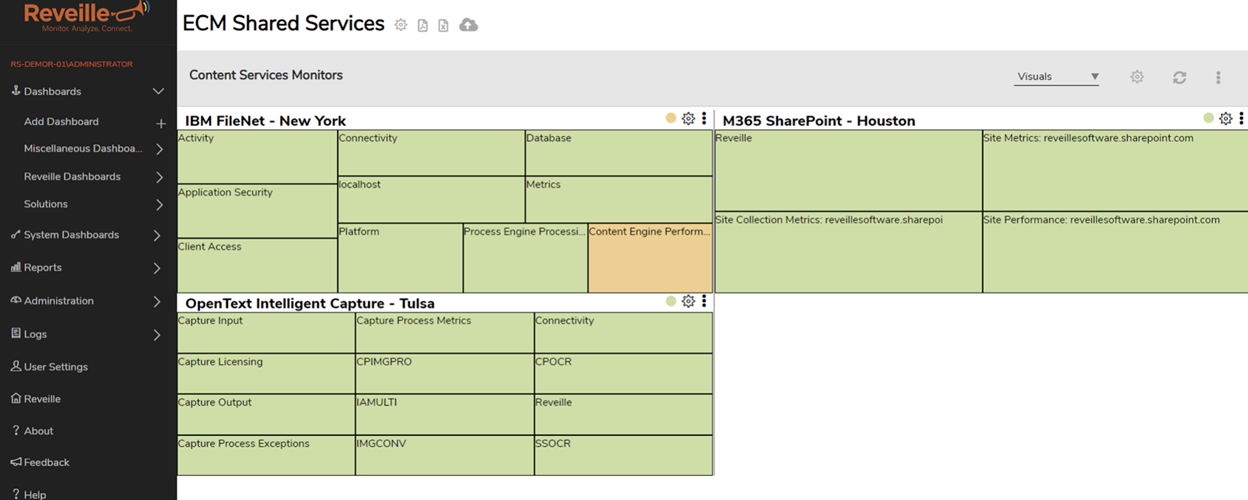Click the Reveille logo
The width and height of the screenshot is (1248, 500).
[x=87, y=16]
